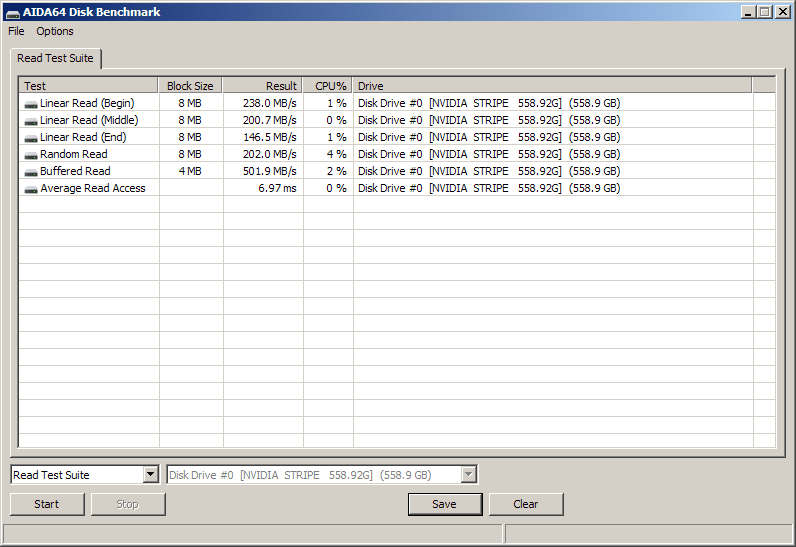Click the disabled Stop button

click(128, 504)
